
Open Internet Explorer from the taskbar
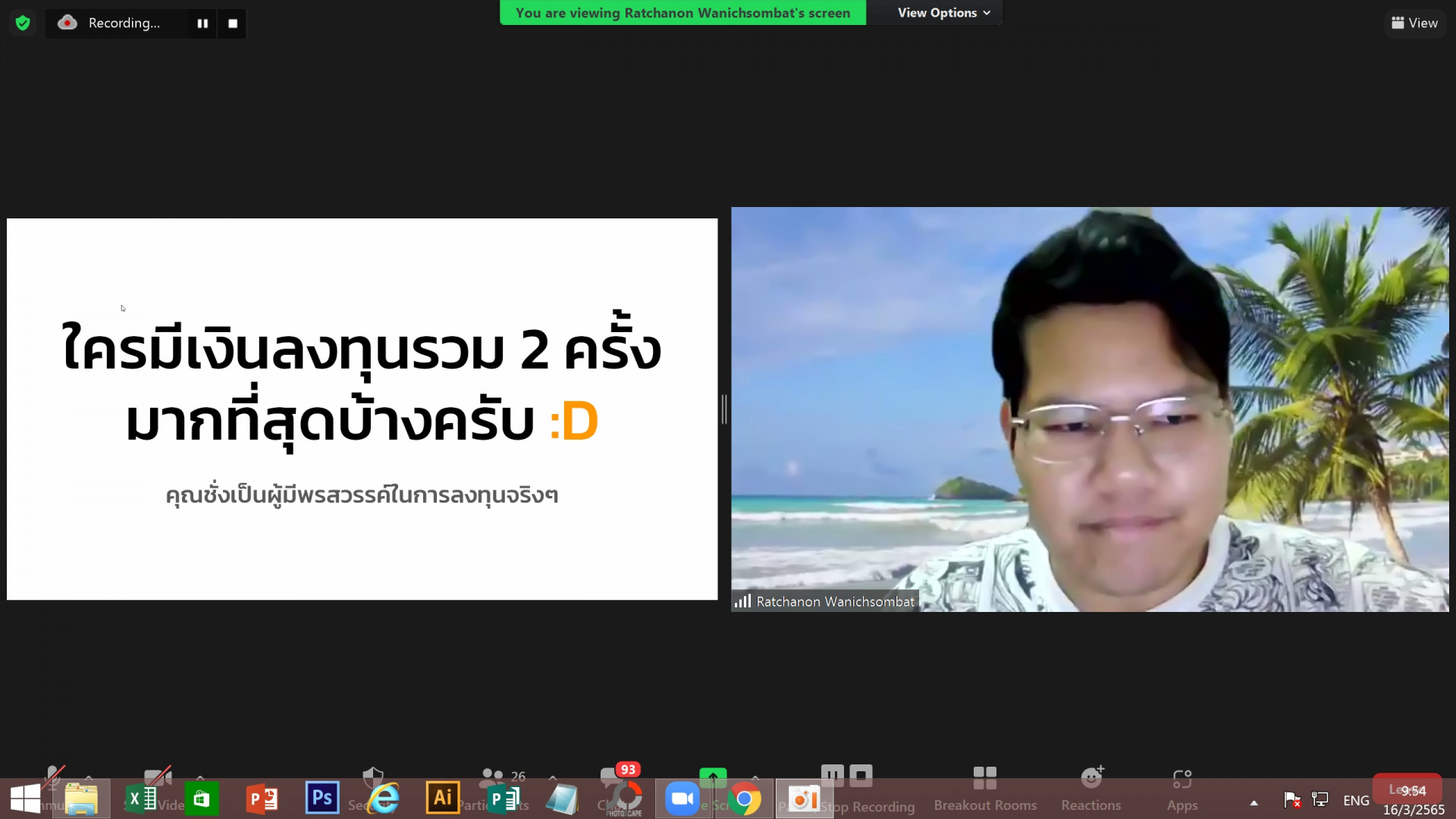pyautogui.click(x=383, y=799)
